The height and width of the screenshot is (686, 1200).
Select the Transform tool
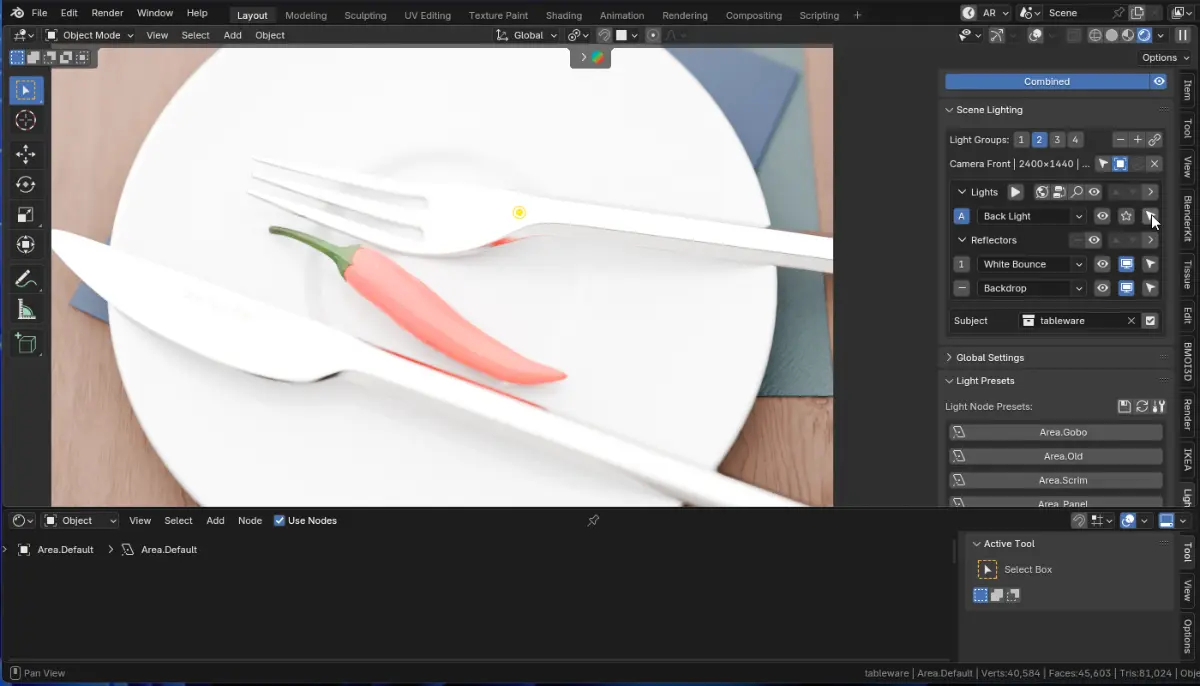[x=26, y=244]
